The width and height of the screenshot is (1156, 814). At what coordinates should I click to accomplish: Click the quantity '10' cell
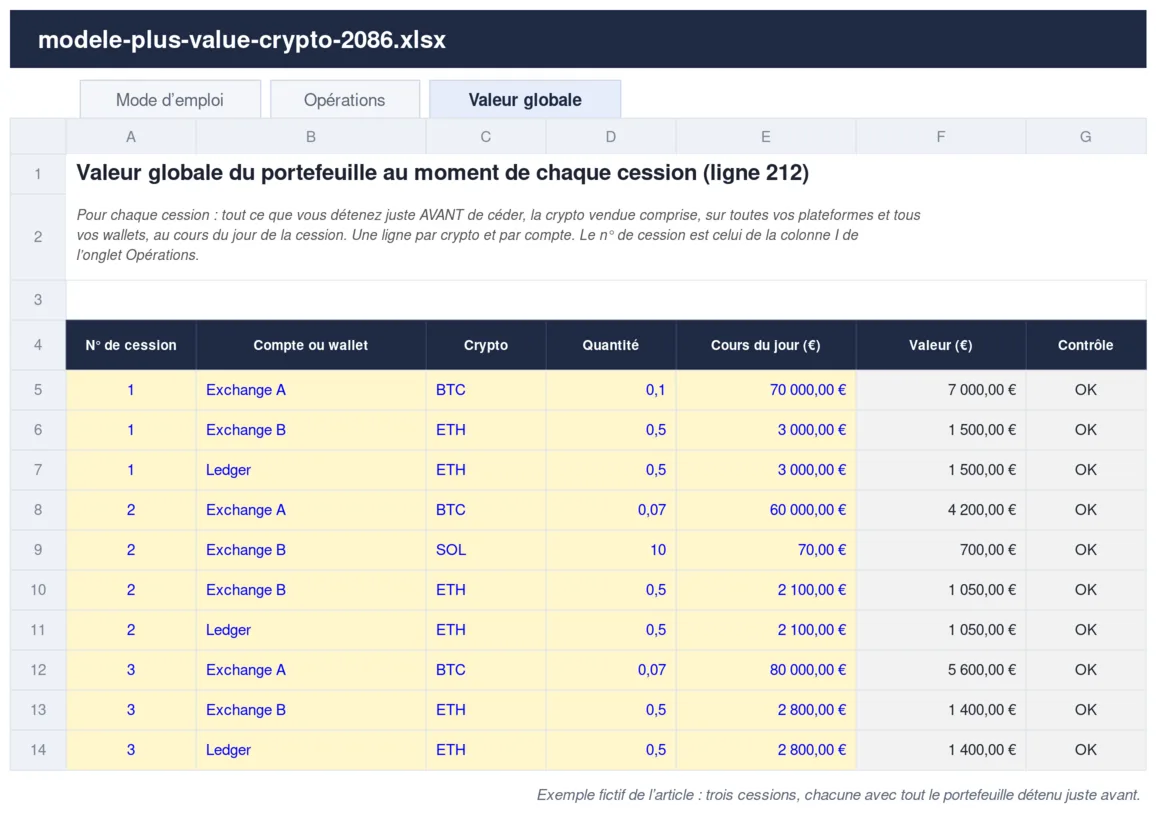(610, 550)
